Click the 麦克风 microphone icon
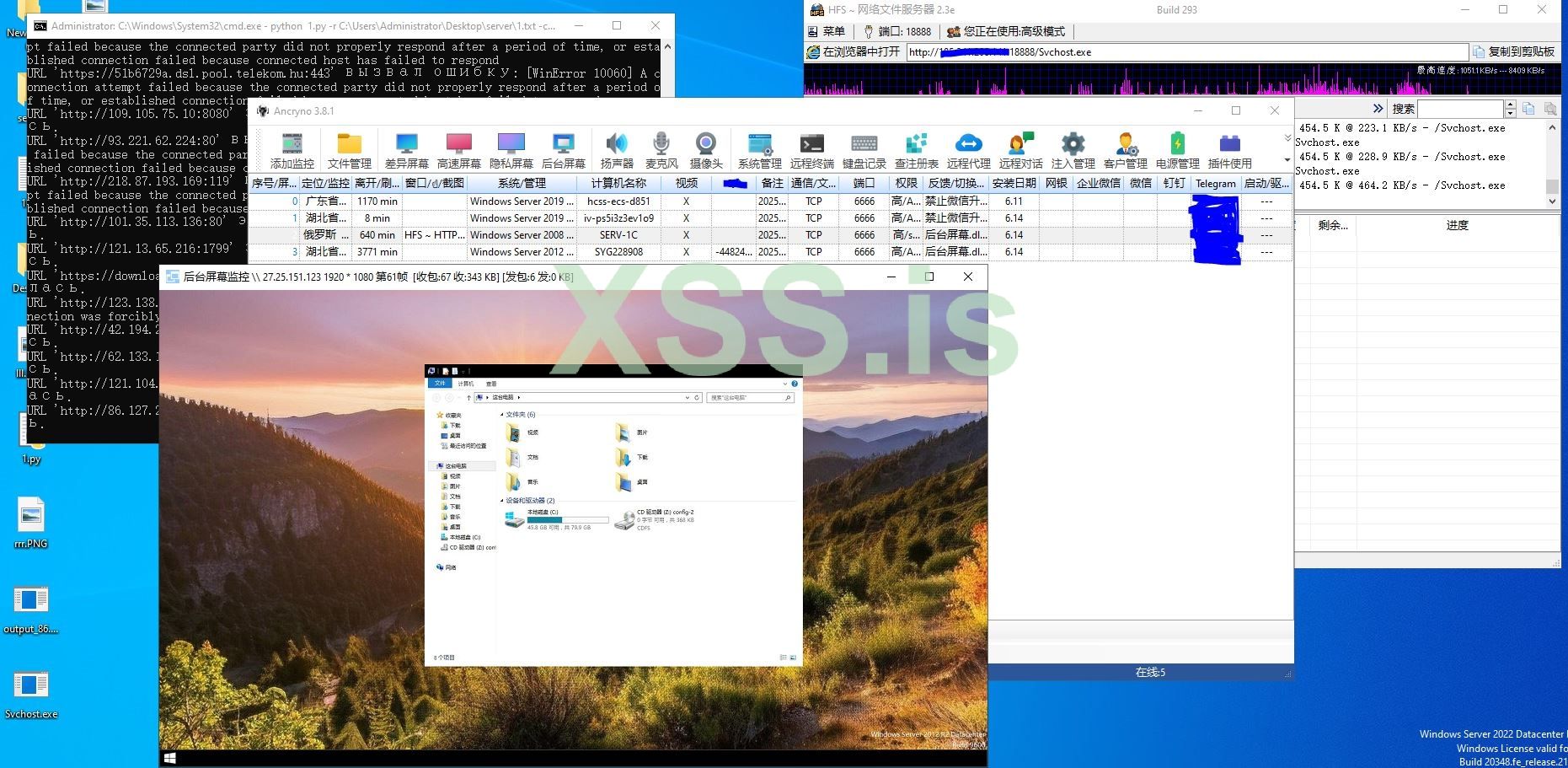The height and width of the screenshot is (768, 1568). [x=661, y=150]
